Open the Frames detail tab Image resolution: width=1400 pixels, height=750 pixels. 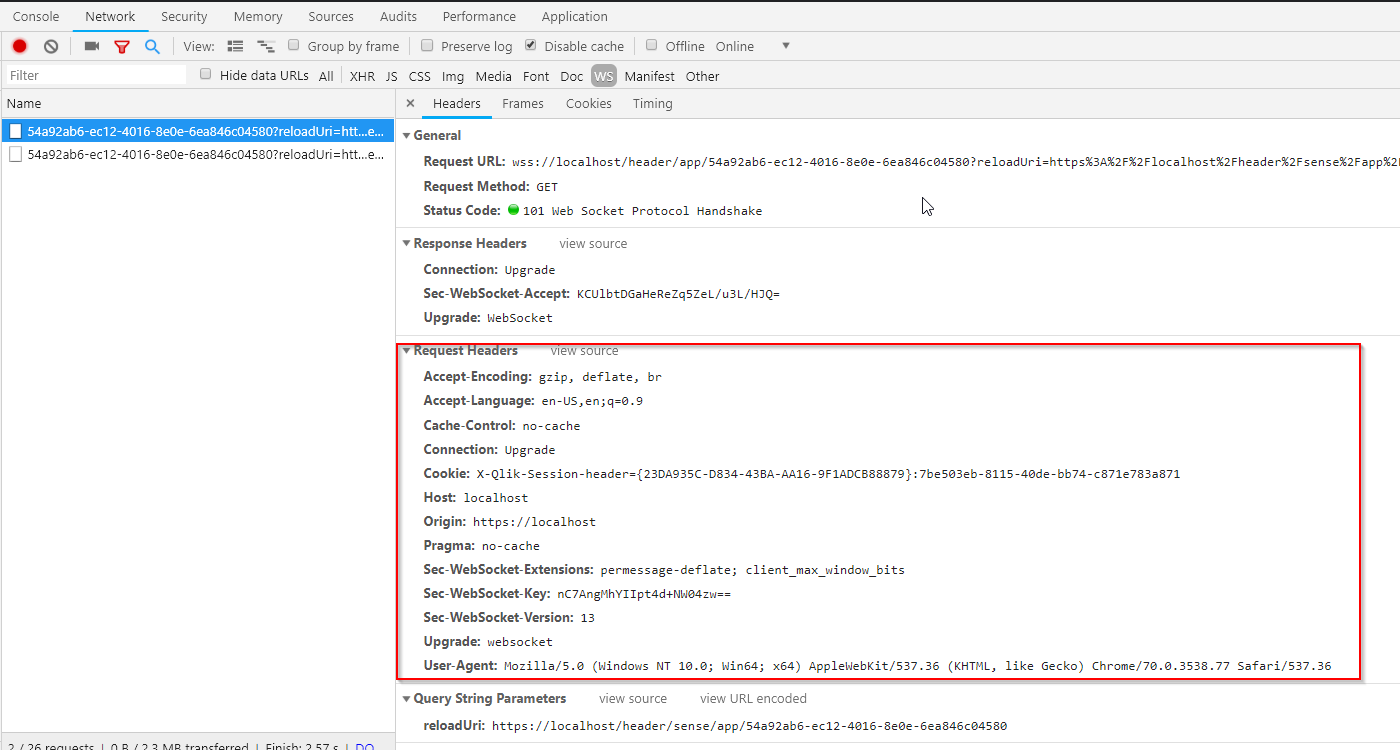pos(523,103)
